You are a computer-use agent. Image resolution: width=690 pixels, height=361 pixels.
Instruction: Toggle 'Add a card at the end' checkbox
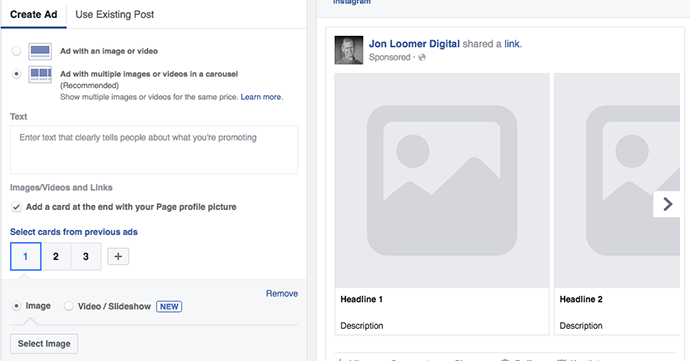16,207
